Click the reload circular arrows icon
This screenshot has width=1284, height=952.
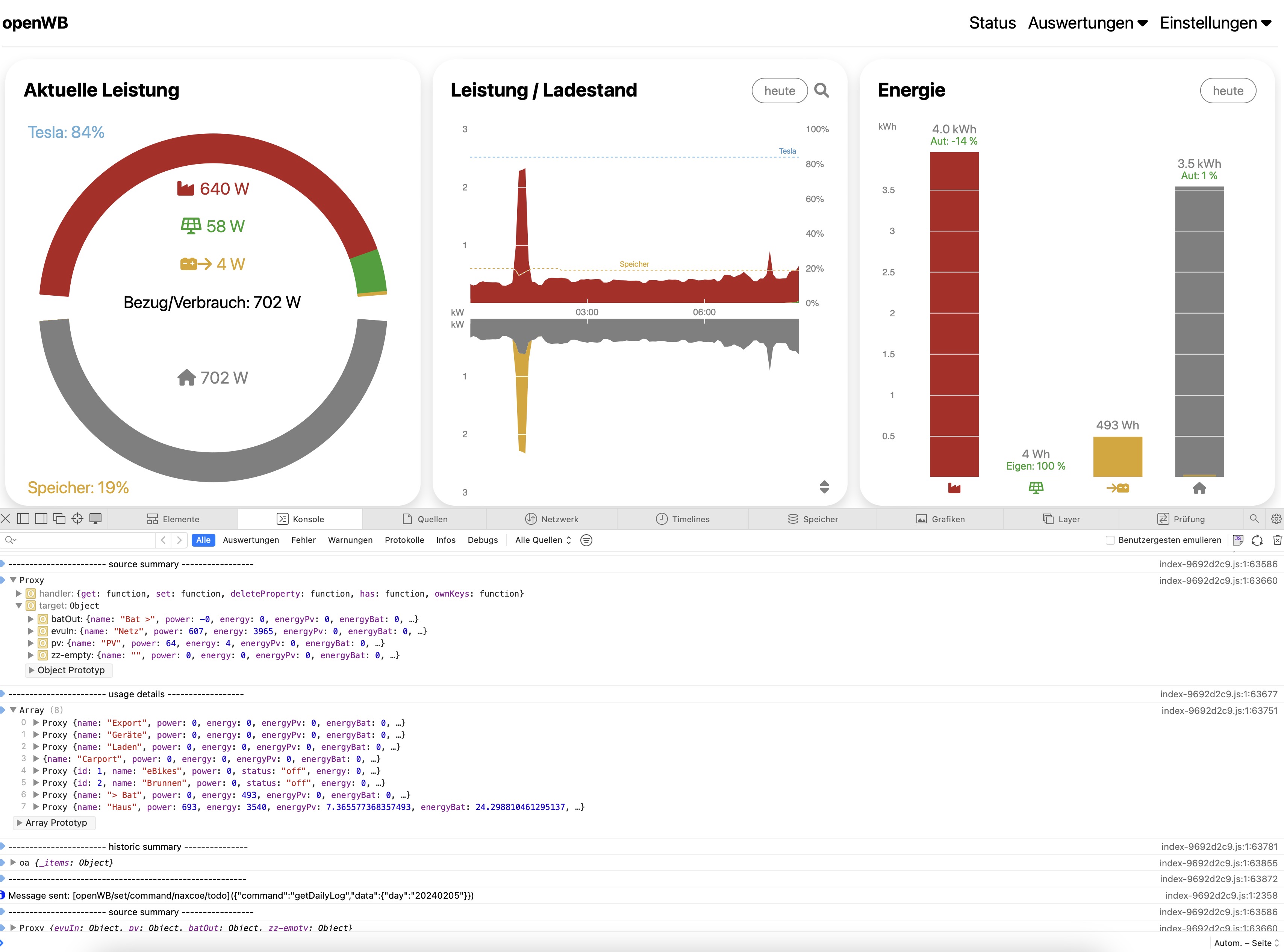[x=1257, y=540]
